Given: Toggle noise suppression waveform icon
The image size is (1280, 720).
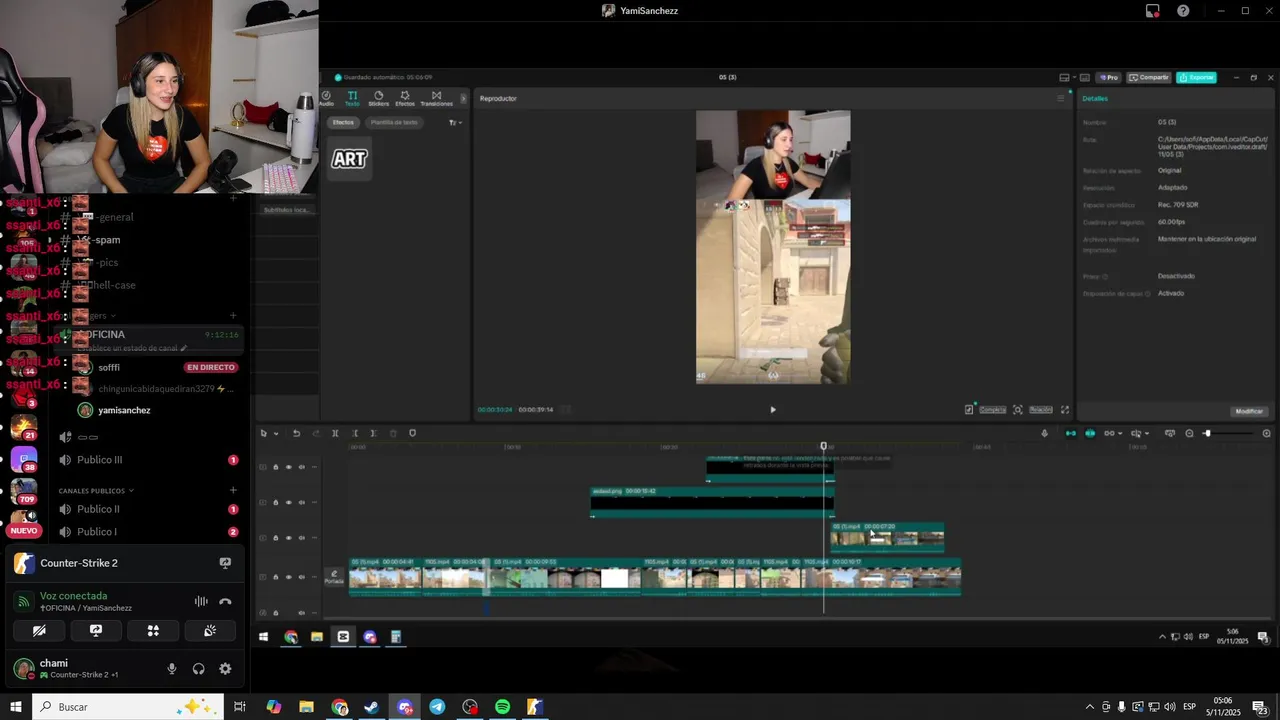Looking at the screenshot, I should pyautogui.click(x=201, y=601).
